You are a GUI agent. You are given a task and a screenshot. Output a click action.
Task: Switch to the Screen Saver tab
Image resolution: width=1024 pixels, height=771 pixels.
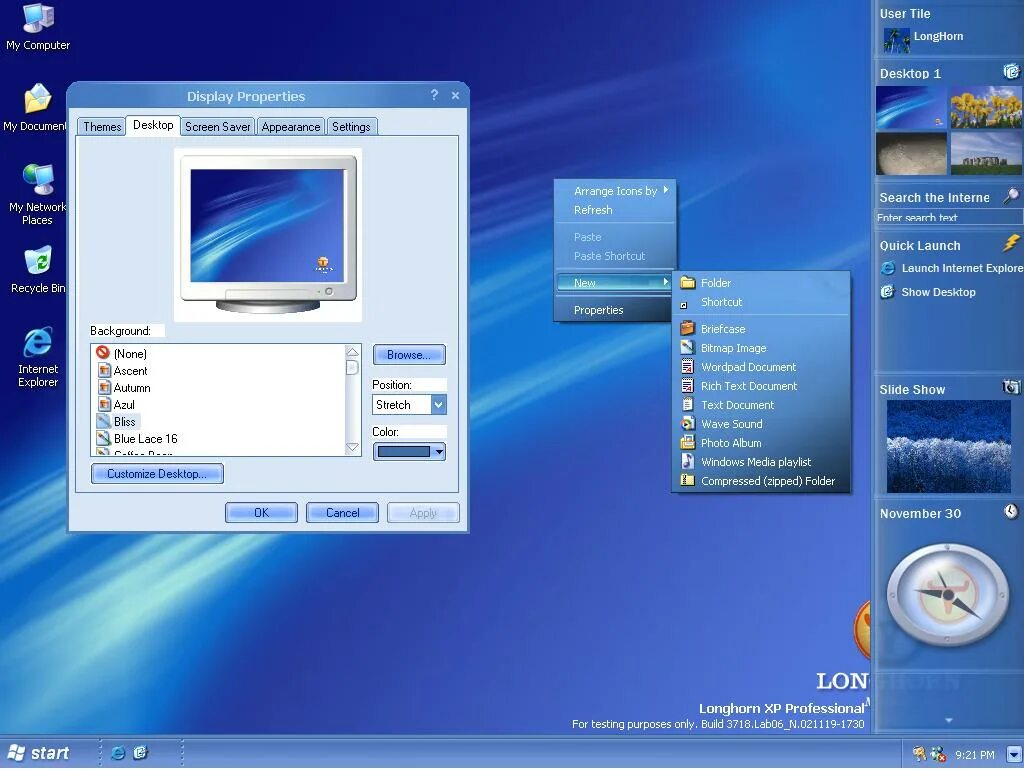(217, 127)
